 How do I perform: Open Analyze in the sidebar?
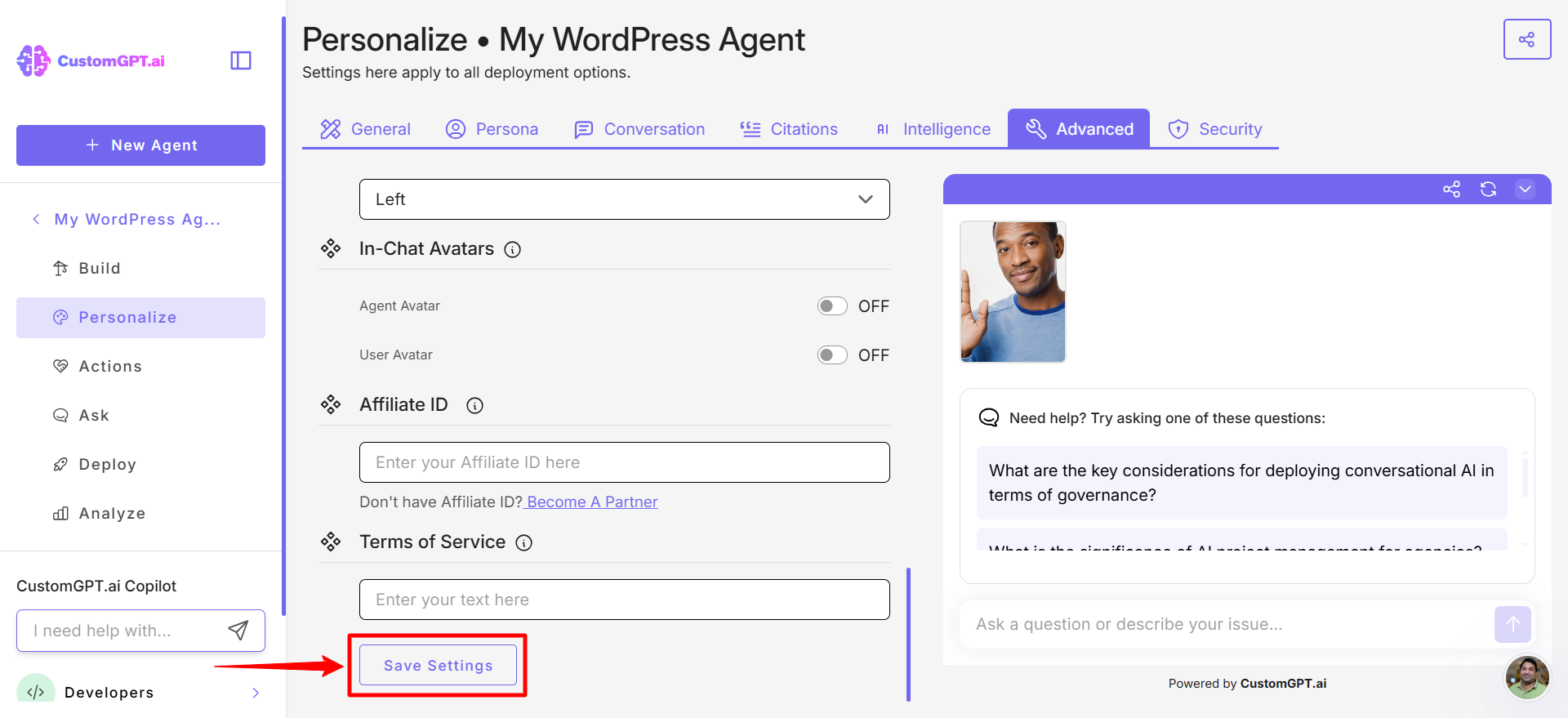tap(140, 514)
